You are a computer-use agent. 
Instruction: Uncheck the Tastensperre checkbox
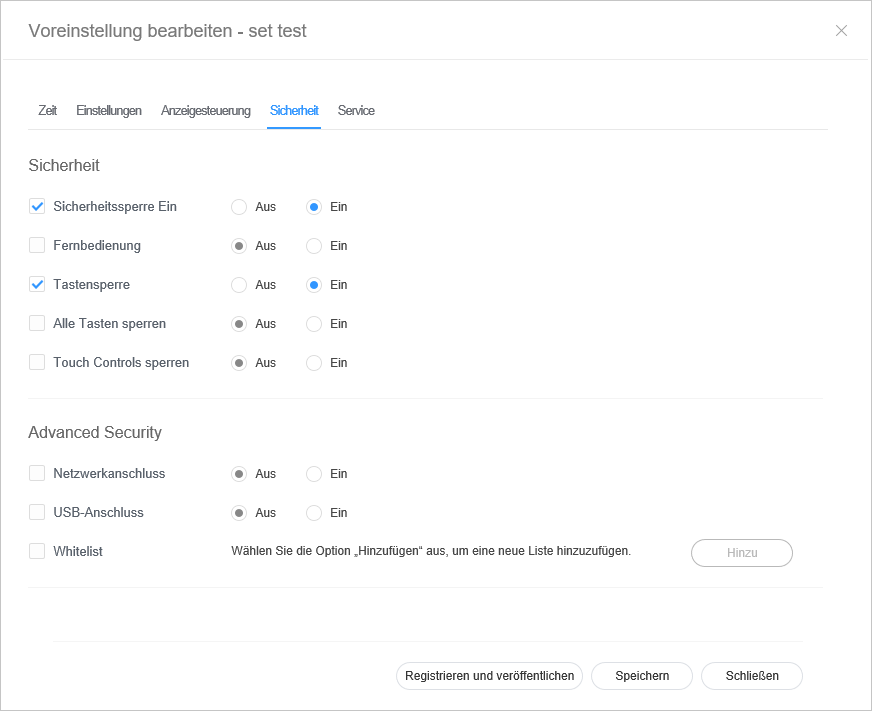pos(37,285)
